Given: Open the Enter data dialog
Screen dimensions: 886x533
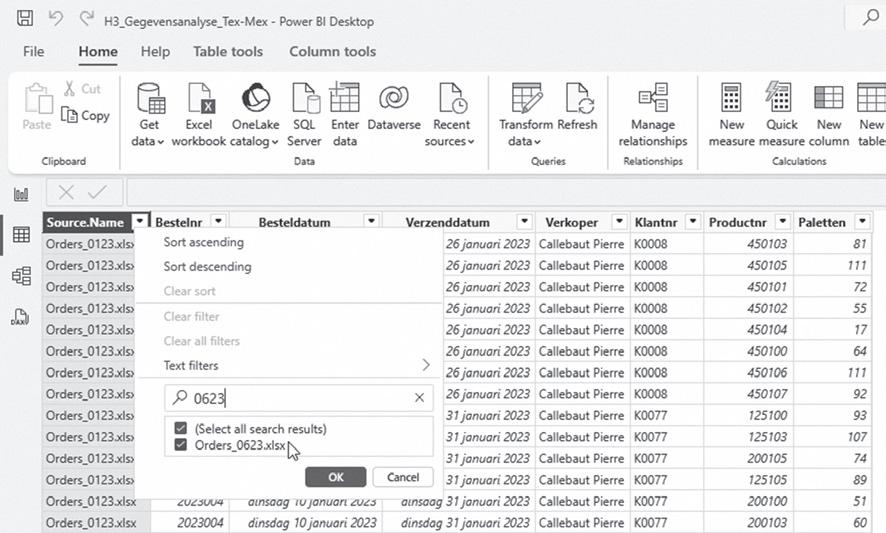Looking at the screenshot, I should pos(345,115).
